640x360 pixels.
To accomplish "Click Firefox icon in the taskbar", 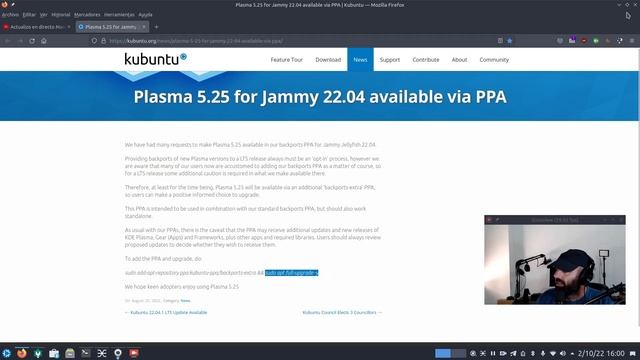I will (22, 353).
